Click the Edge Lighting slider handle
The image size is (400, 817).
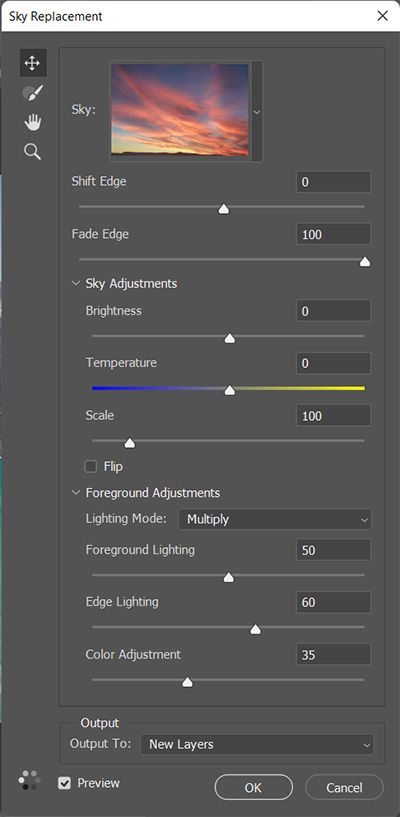(x=255, y=629)
